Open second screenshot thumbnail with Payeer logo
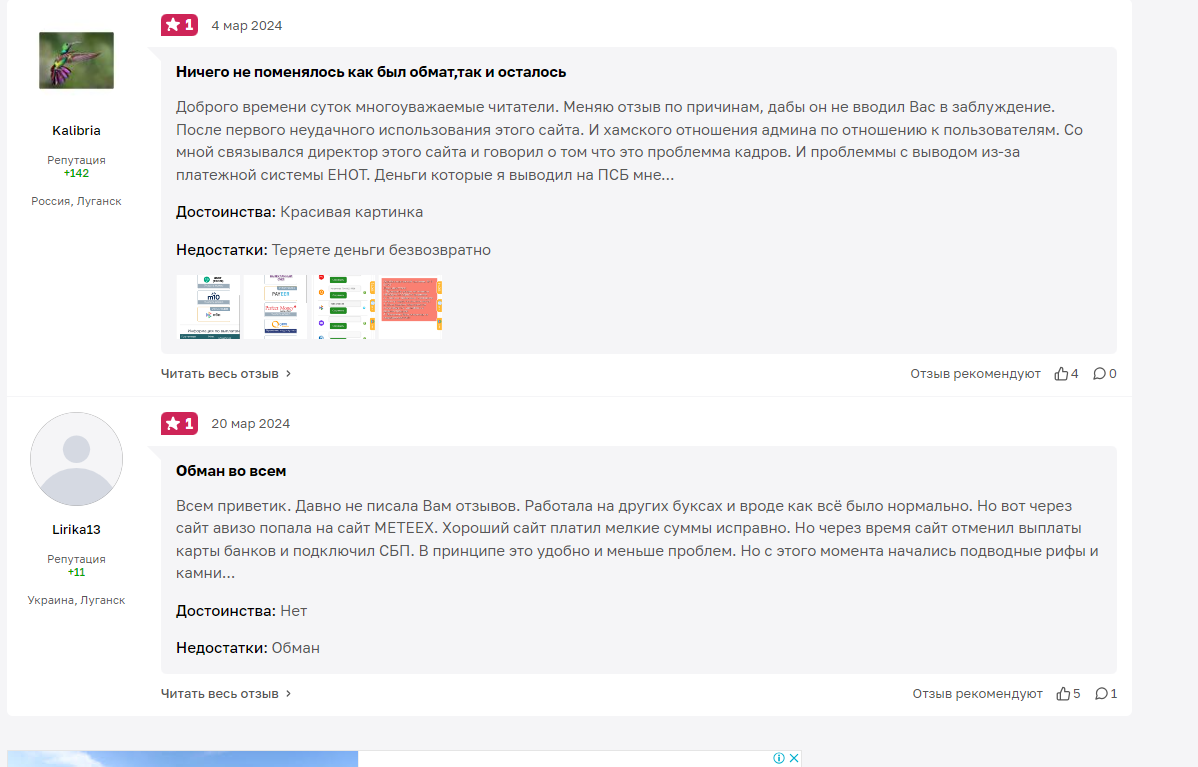 point(275,307)
